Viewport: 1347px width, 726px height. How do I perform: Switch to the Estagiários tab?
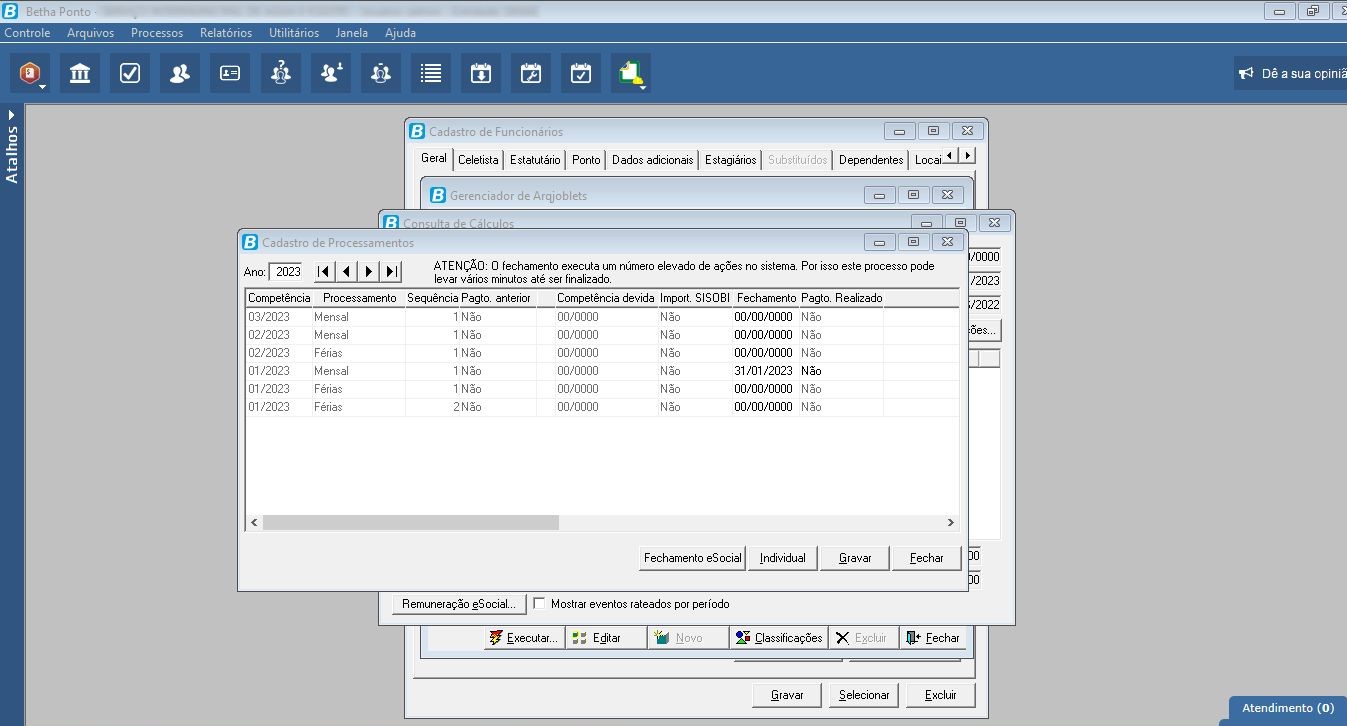[730, 160]
